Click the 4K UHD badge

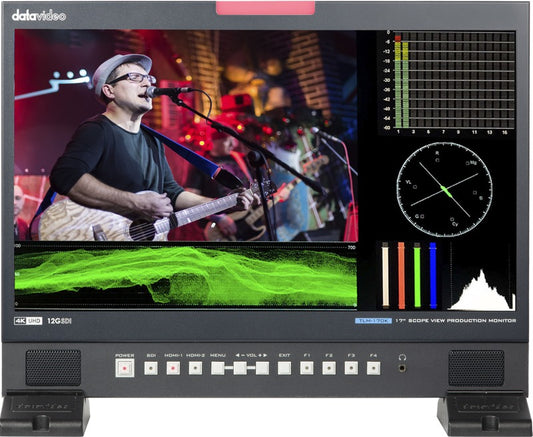tap(28, 321)
